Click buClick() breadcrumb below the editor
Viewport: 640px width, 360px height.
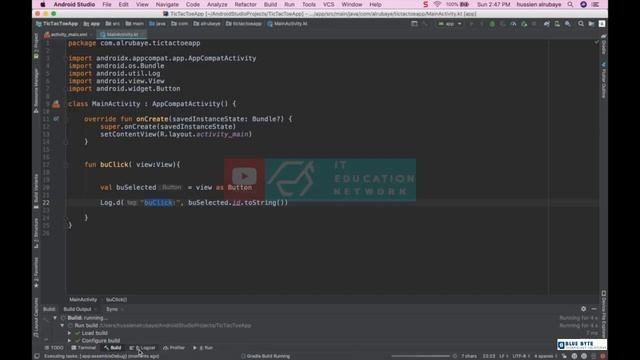tap(116, 300)
